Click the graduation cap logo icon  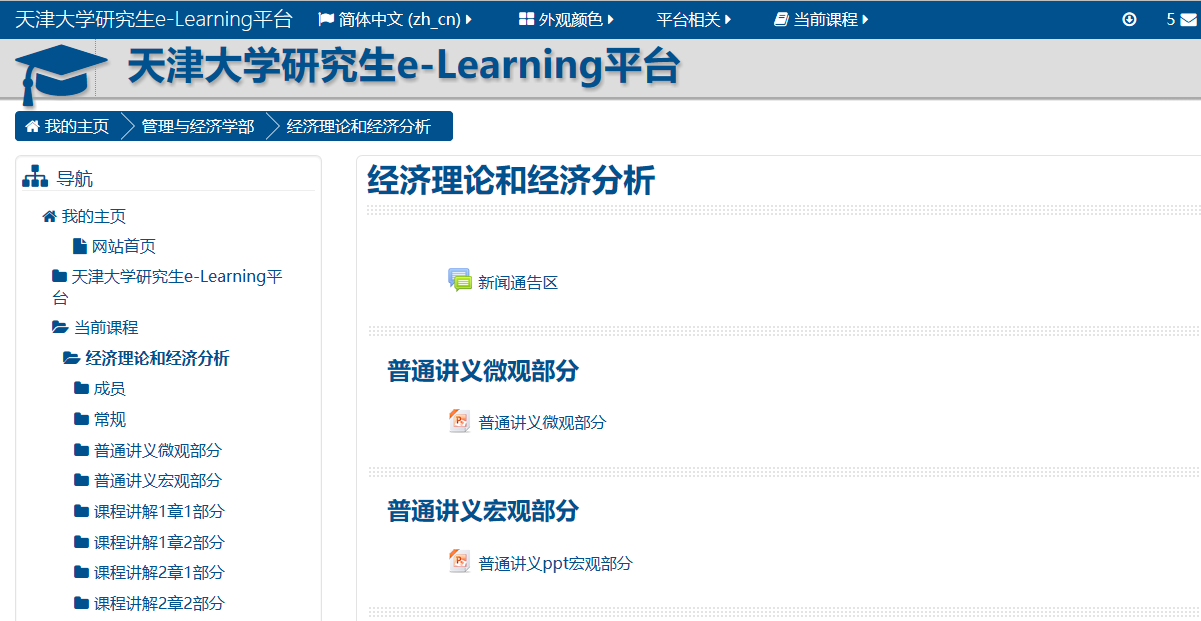(60, 72)
